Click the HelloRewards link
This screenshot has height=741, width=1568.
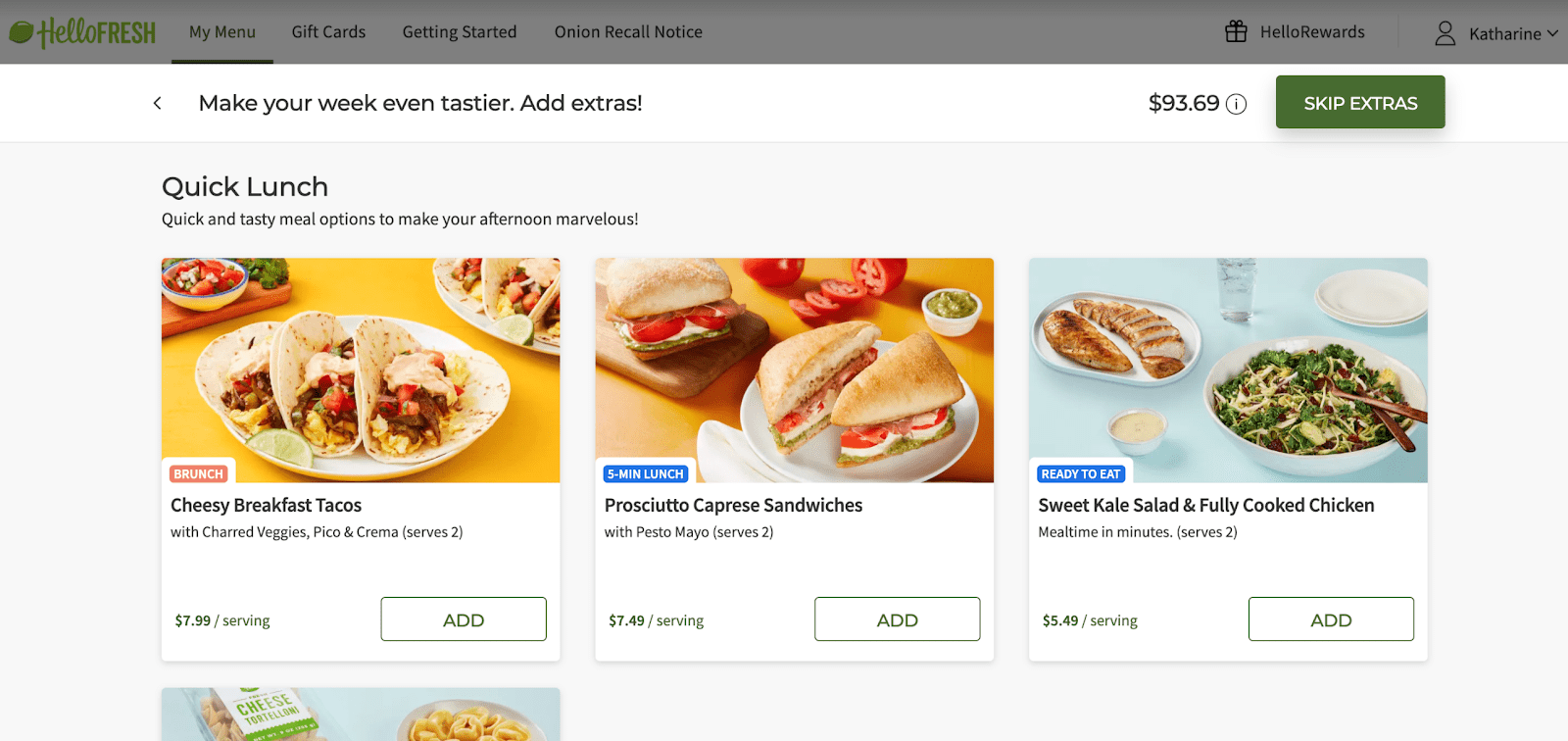(1312, 32)
